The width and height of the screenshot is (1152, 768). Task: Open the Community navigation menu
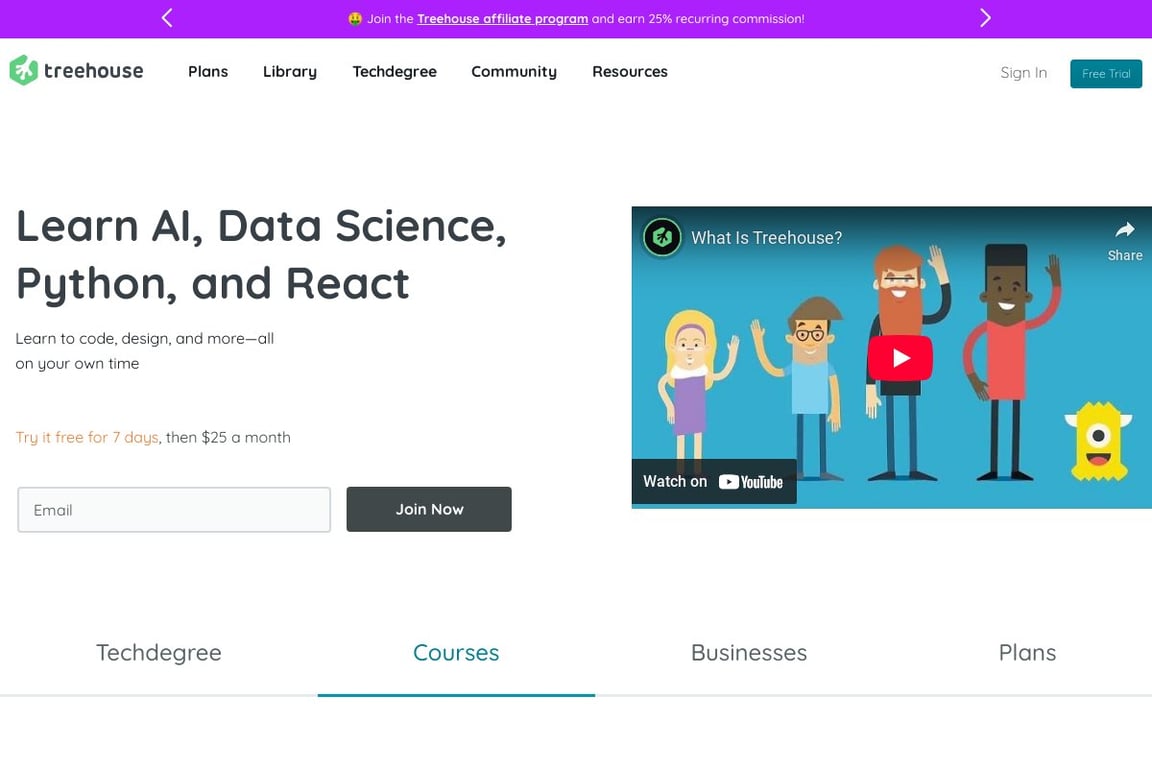(x=514, y=71)
